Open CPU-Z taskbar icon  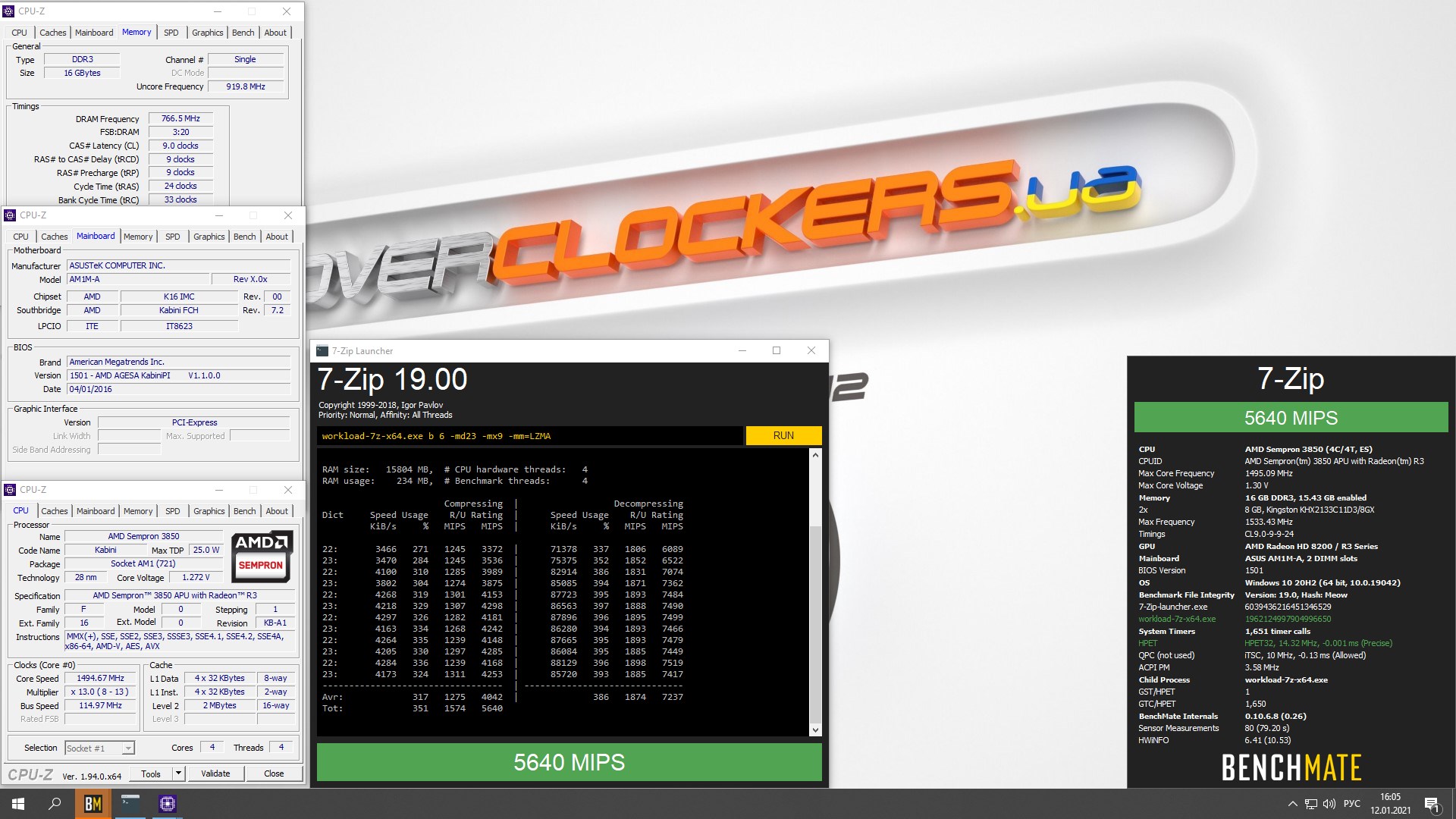(168, 804)
